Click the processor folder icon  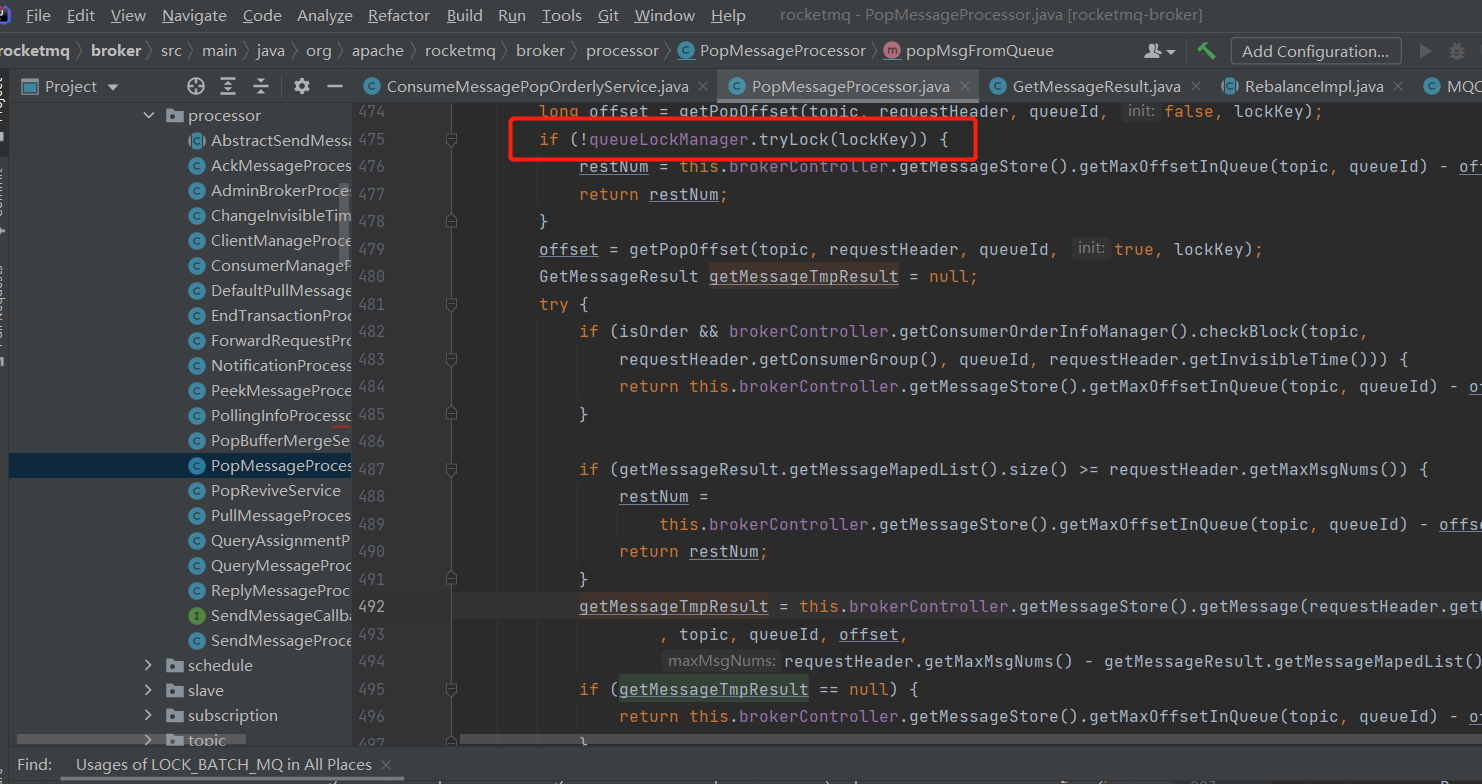(x=175, y=116)
